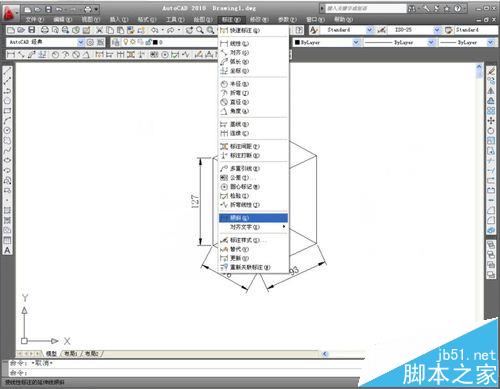The height and width of the screenshot is (389, 500).
Task: Open the ByLayer linetype dropdown
Action: pyautogui.click(x=431, y=42)
